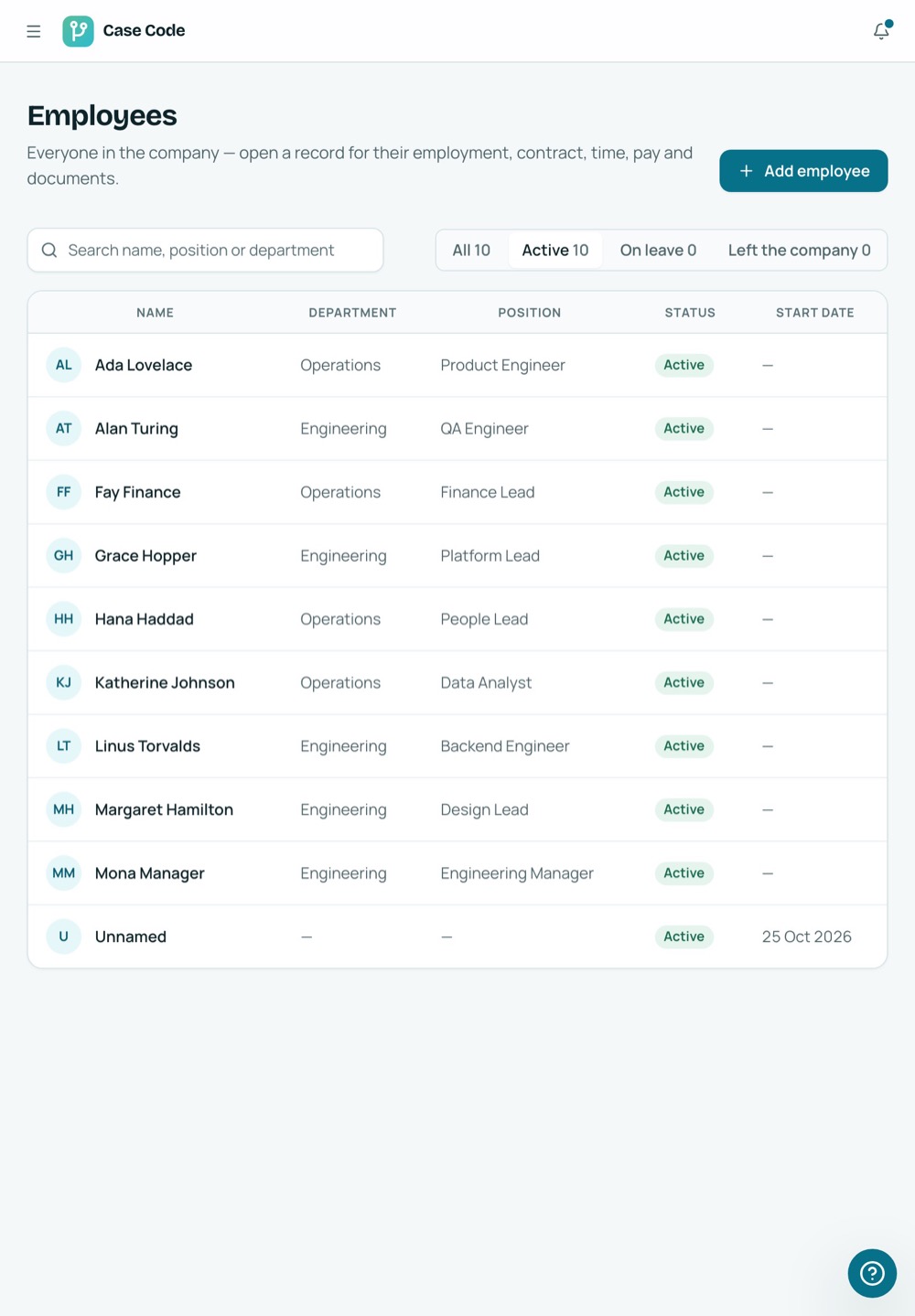This screenshot has height=1316, width=915.
Task: Open the Unnamed employee record
Action: [x=457, y=936]
